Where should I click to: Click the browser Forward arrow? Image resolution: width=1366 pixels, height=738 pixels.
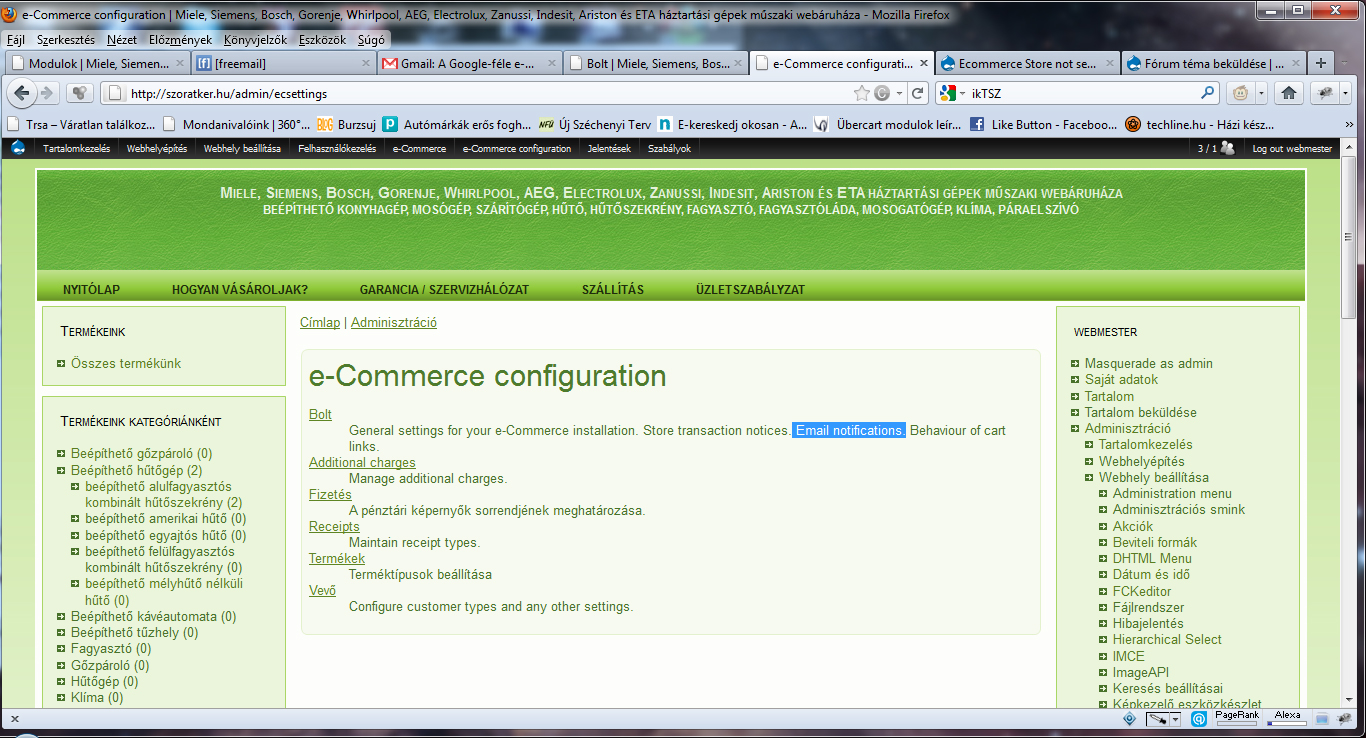click(47, 93)
